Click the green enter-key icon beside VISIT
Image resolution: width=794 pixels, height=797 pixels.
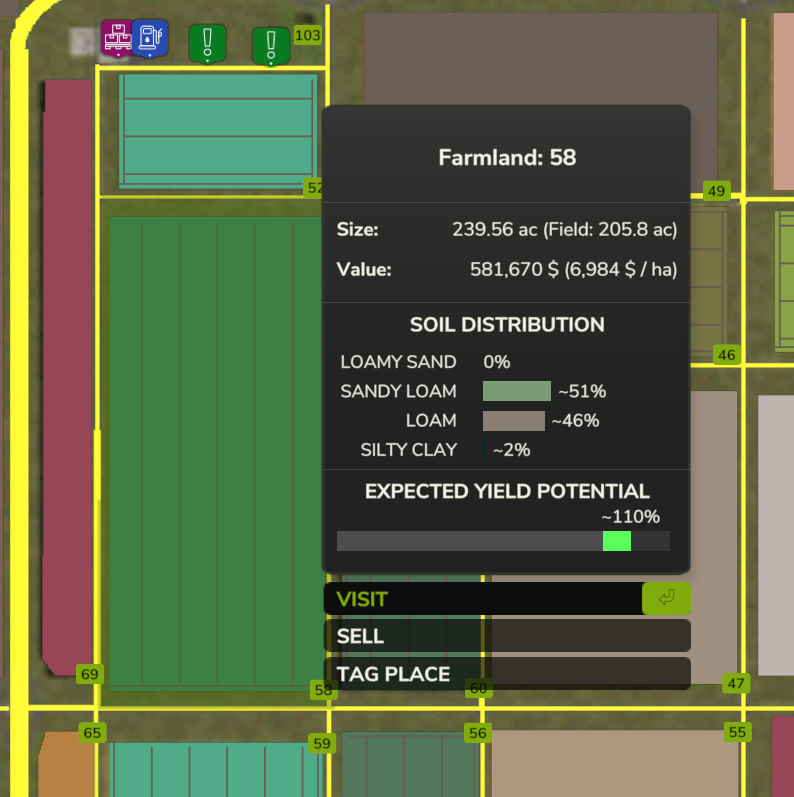tap(666, 598)
